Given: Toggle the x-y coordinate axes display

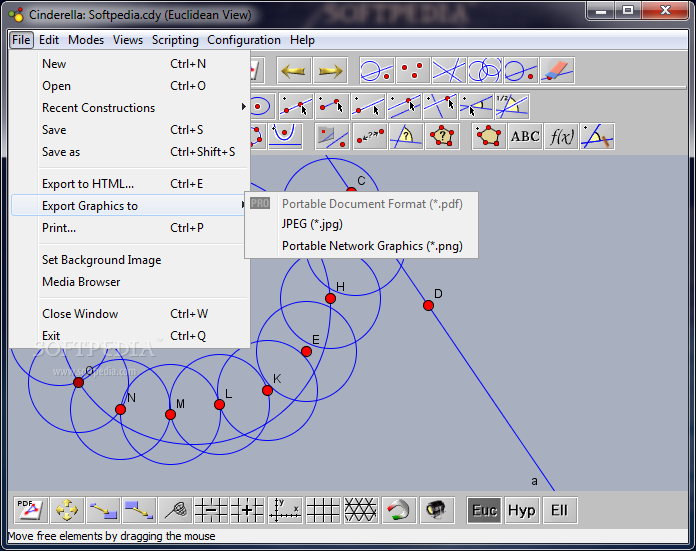Looking at the screenshot, I should 286,510.
